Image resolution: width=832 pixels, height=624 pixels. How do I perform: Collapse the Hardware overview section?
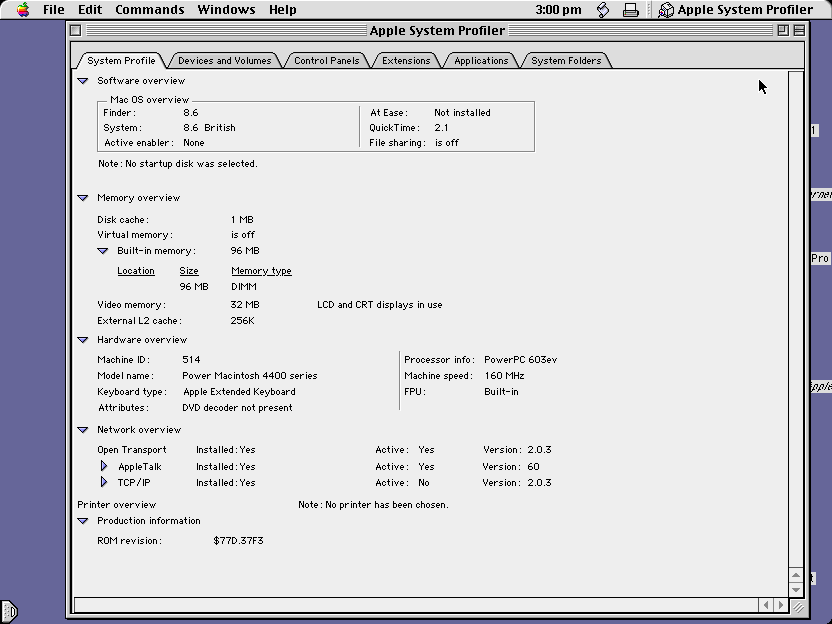(x=82, y=340)
